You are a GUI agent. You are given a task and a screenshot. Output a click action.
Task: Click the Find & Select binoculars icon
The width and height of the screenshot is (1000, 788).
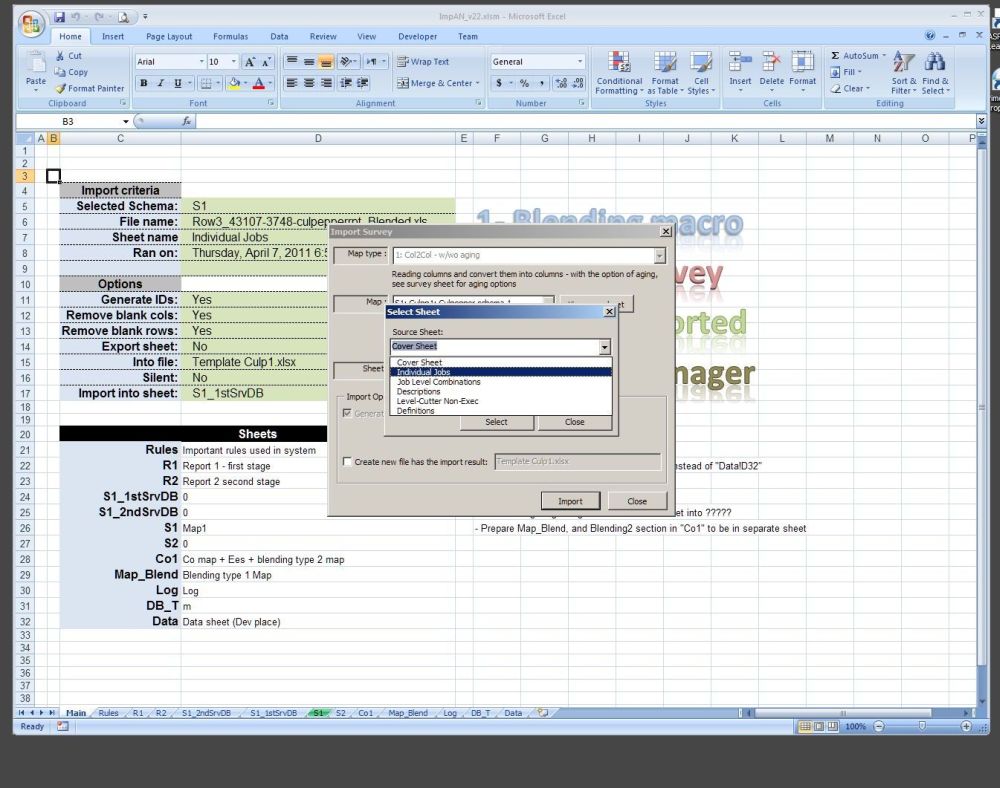pyautogui.click(x=934, y=62)
